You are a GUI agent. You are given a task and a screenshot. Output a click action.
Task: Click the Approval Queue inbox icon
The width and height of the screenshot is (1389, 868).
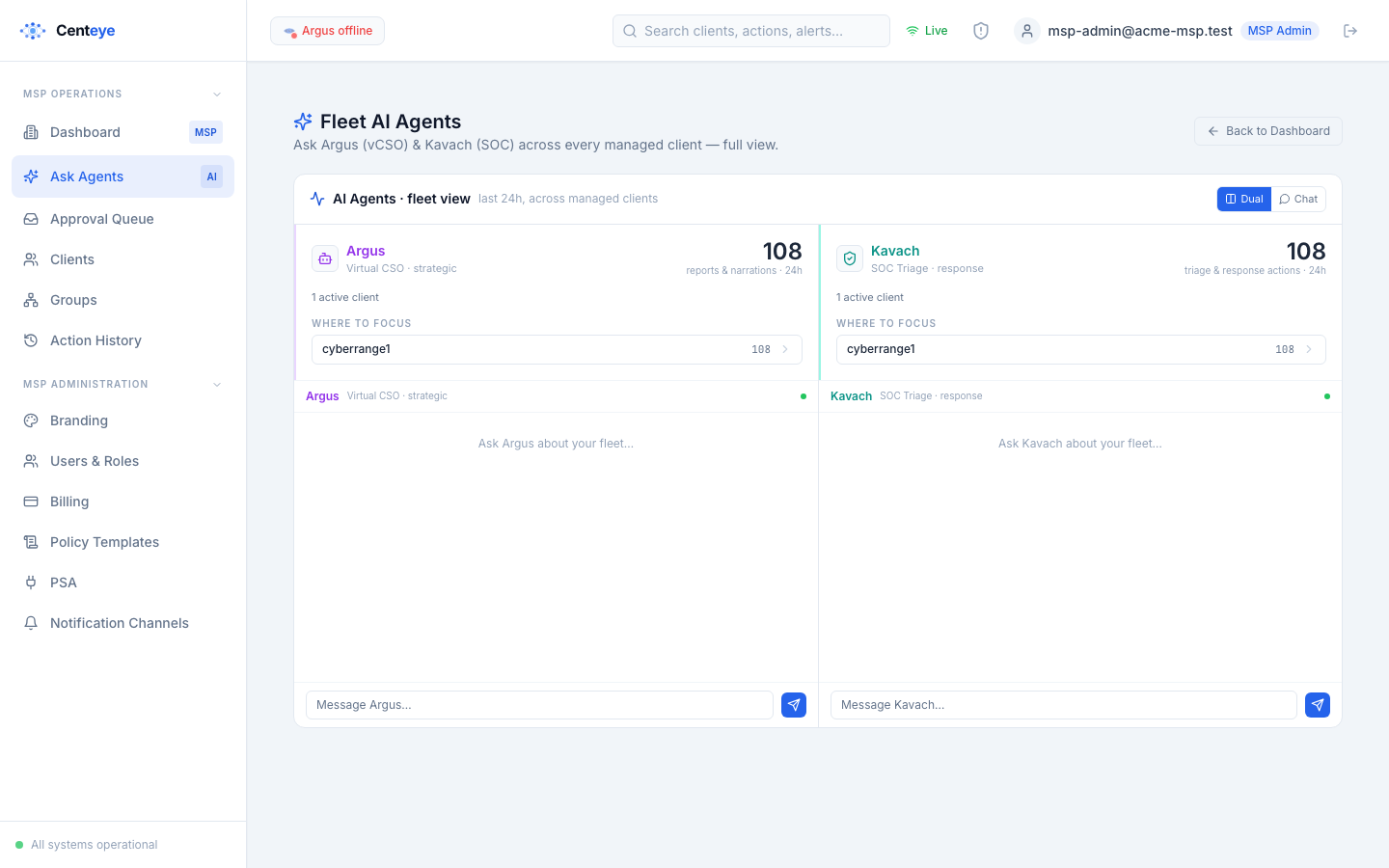[x=31, y=219]
